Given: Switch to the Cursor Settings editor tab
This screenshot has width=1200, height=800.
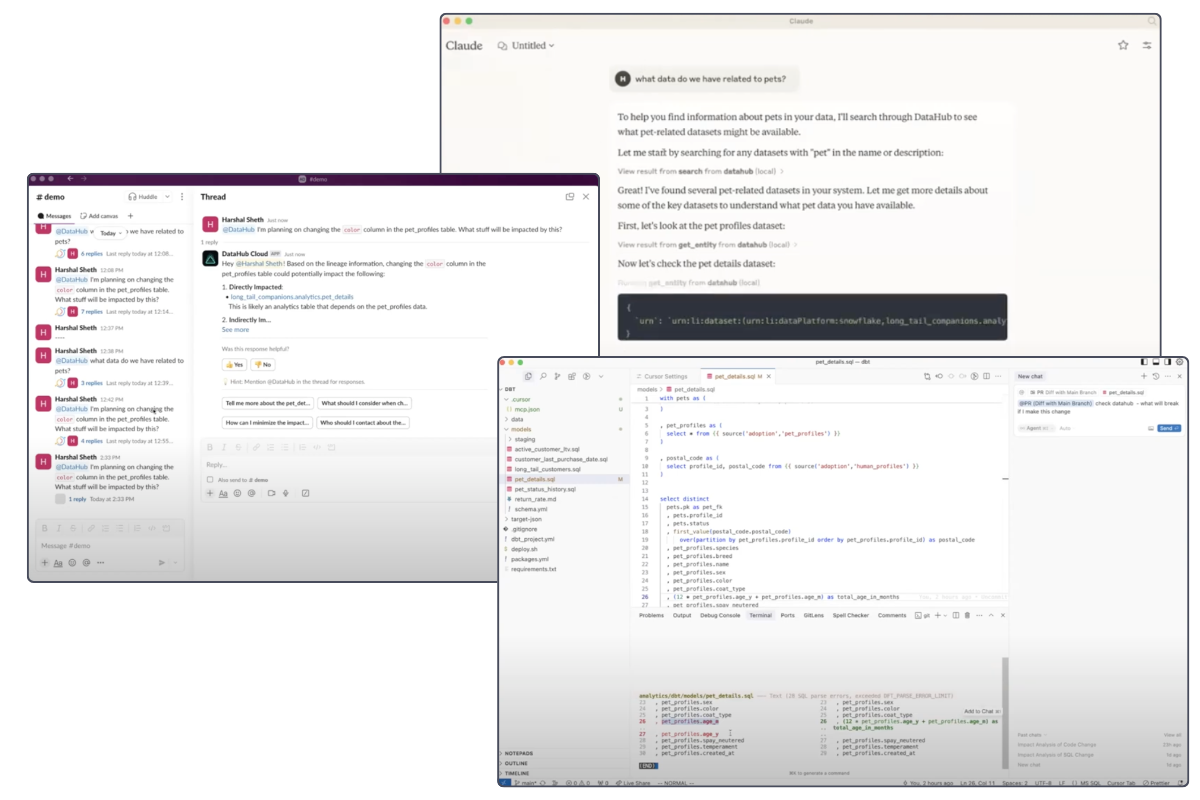Looking at the screenshot, I should point(665,376).
